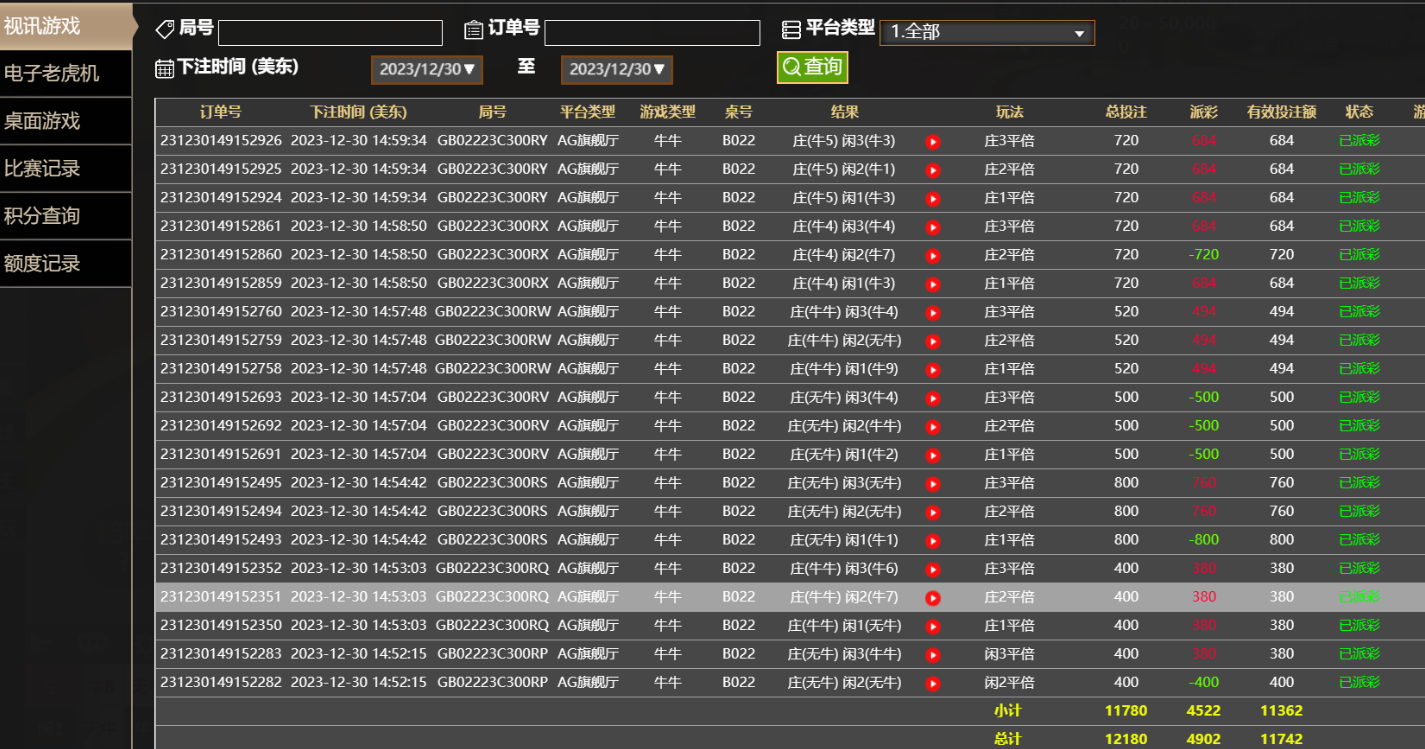Play video replay for order 231230149152860
Image resolution: width=1425 pixels, height=749 pixels.
933,256
